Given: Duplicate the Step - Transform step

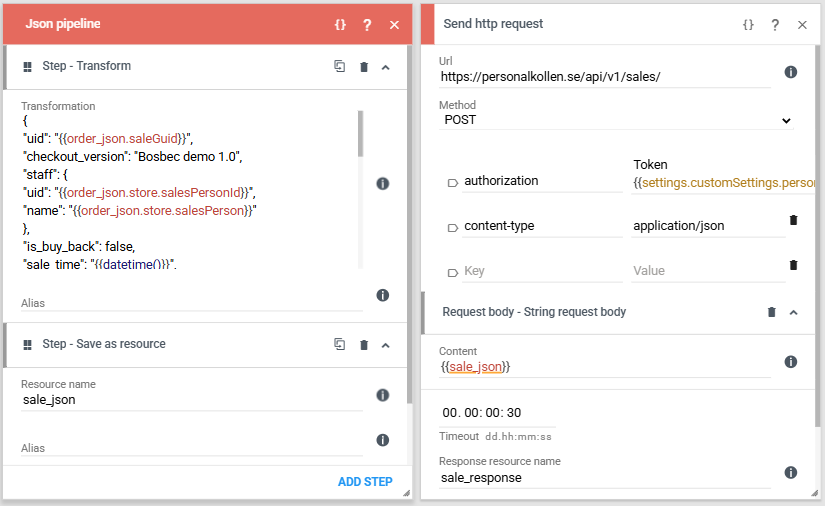Looking at the screenshot, I should 340,66.
